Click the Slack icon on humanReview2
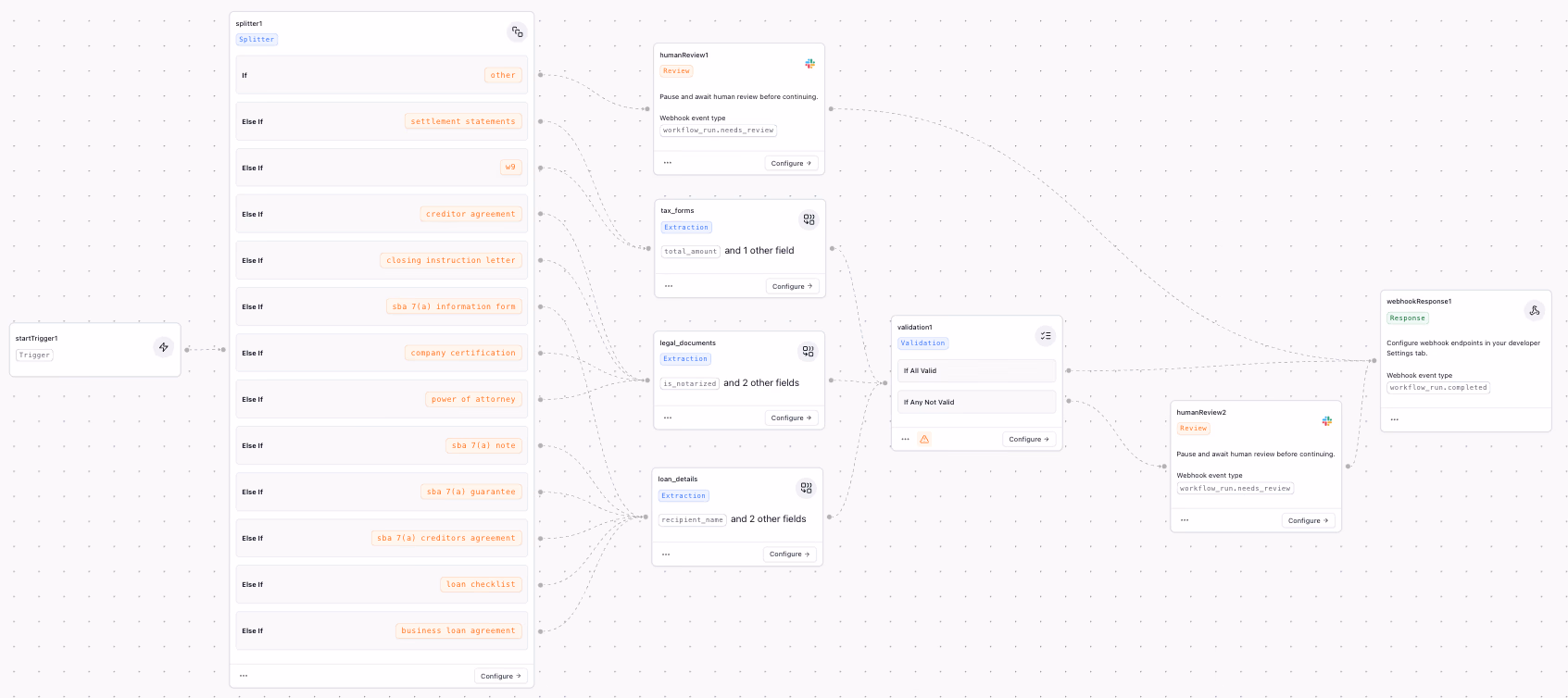The image size is (1568, 698). click(x=1326, y=421)
